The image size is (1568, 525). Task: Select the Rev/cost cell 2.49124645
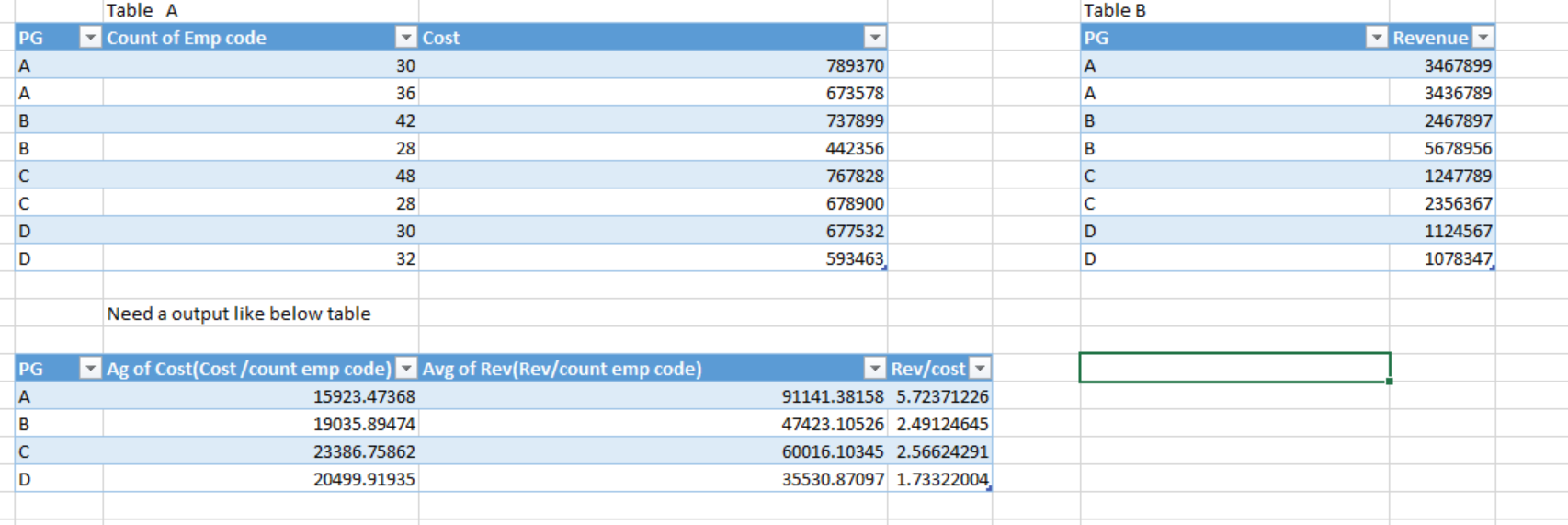tap(940, 424)
